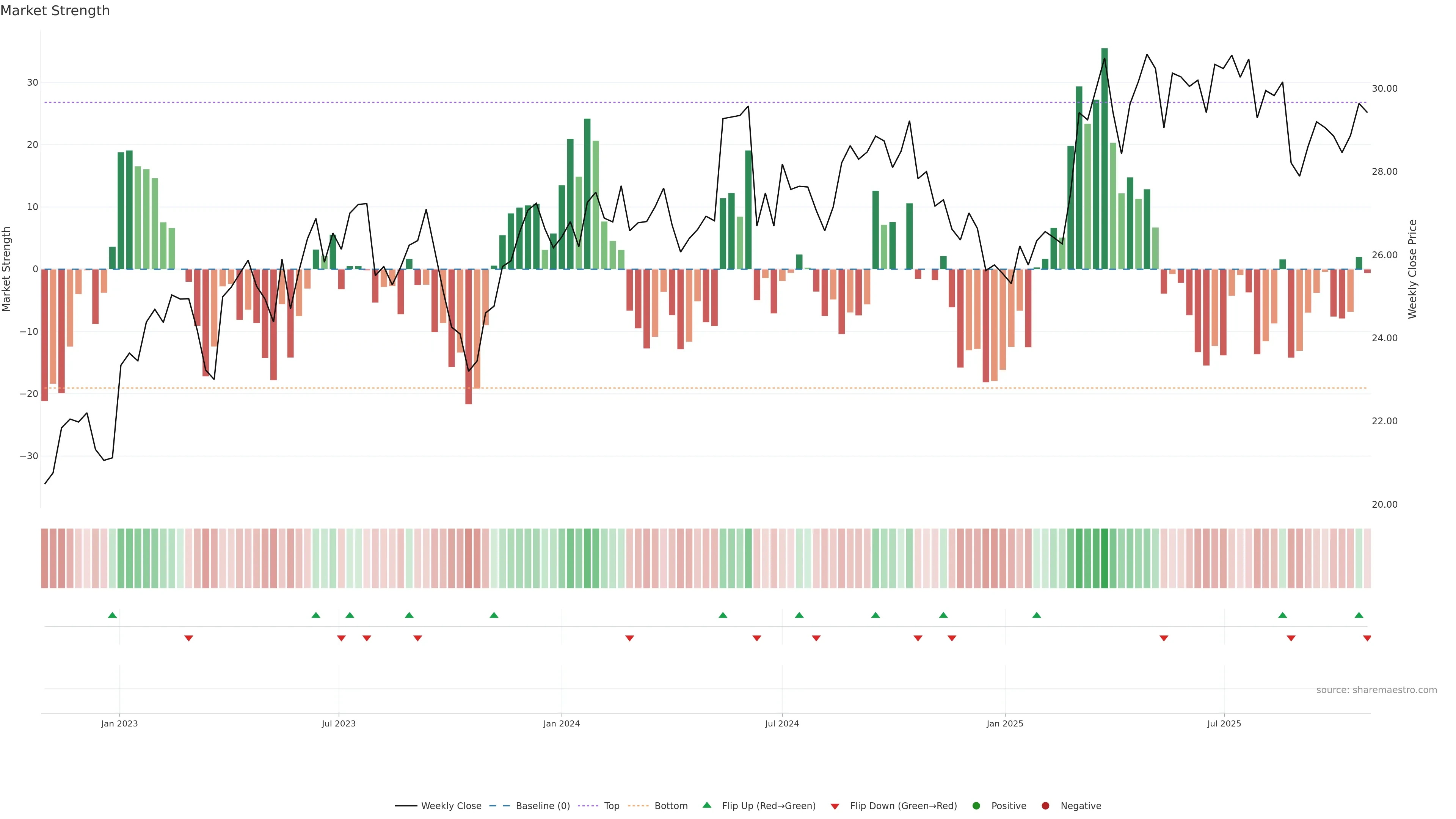Click the only flip-down marker between Jan 2025 and Jul 2025

1164,638
